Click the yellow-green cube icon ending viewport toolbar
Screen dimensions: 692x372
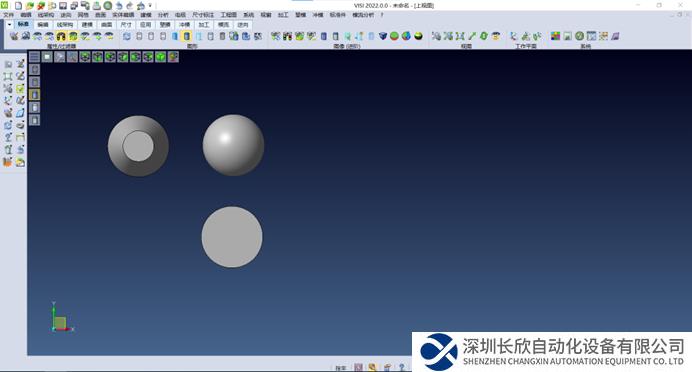tap(173, 56)
